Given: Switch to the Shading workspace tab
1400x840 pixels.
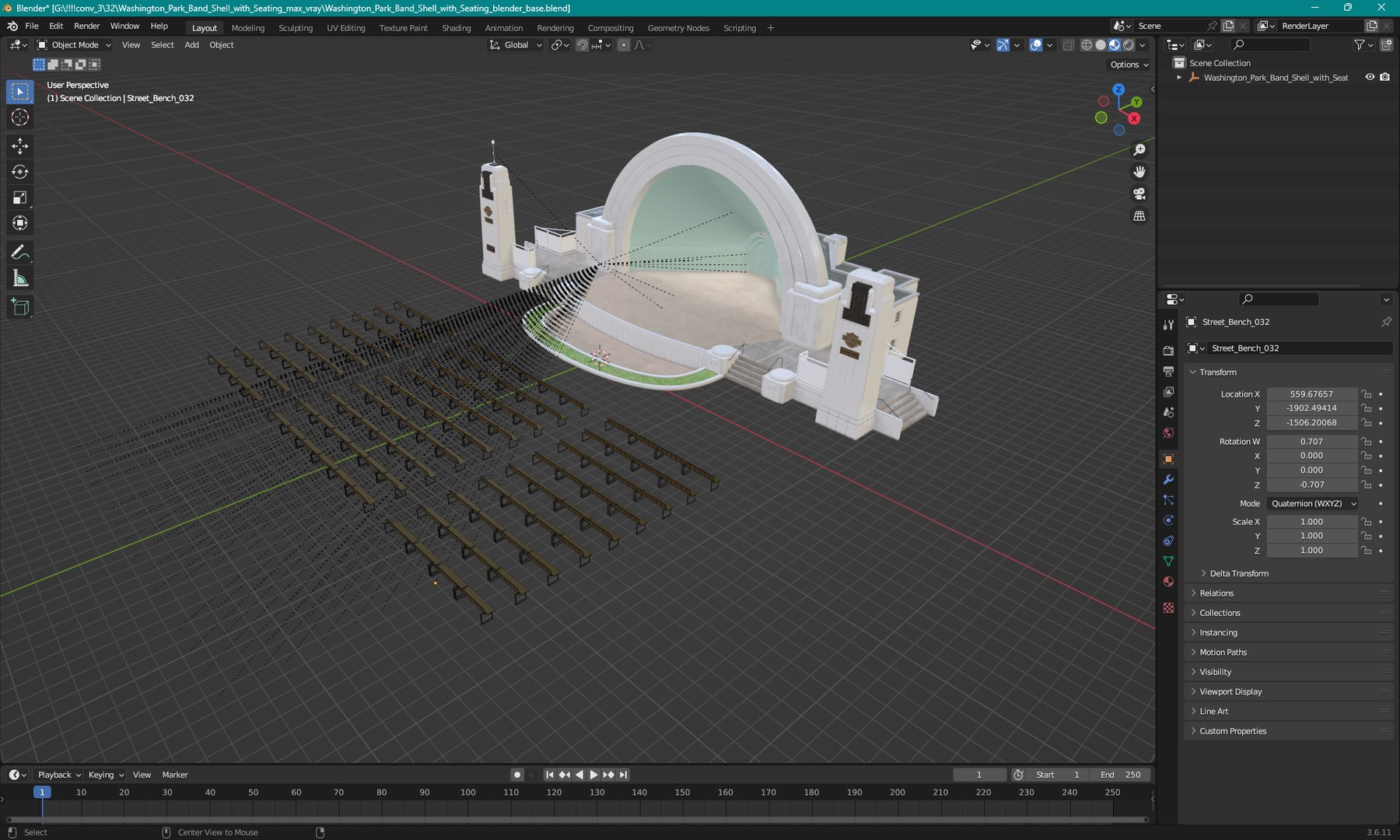Looking at the screenshot, I should [x=457, y=28].
